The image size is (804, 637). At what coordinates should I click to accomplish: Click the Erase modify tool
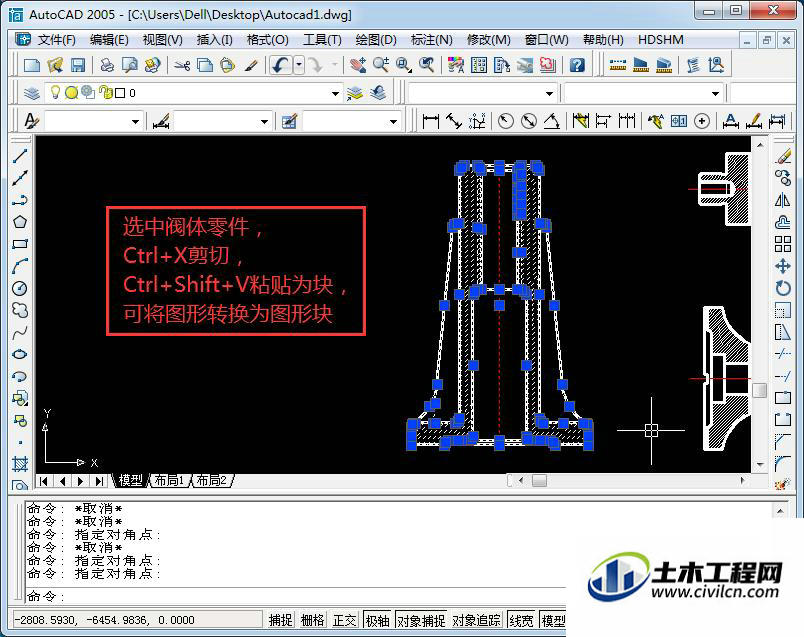(783, 156)
